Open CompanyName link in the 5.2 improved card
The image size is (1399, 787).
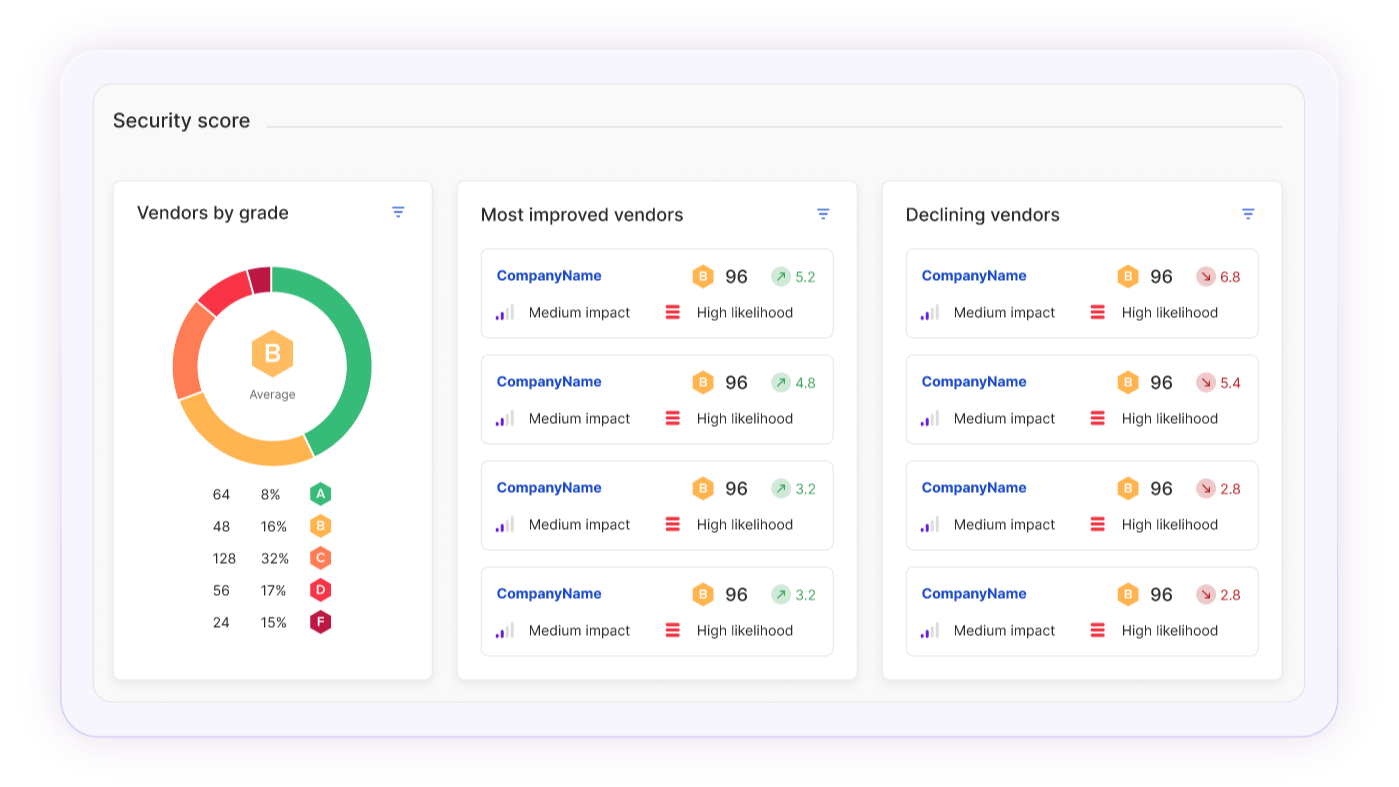[x=549, y=276]
